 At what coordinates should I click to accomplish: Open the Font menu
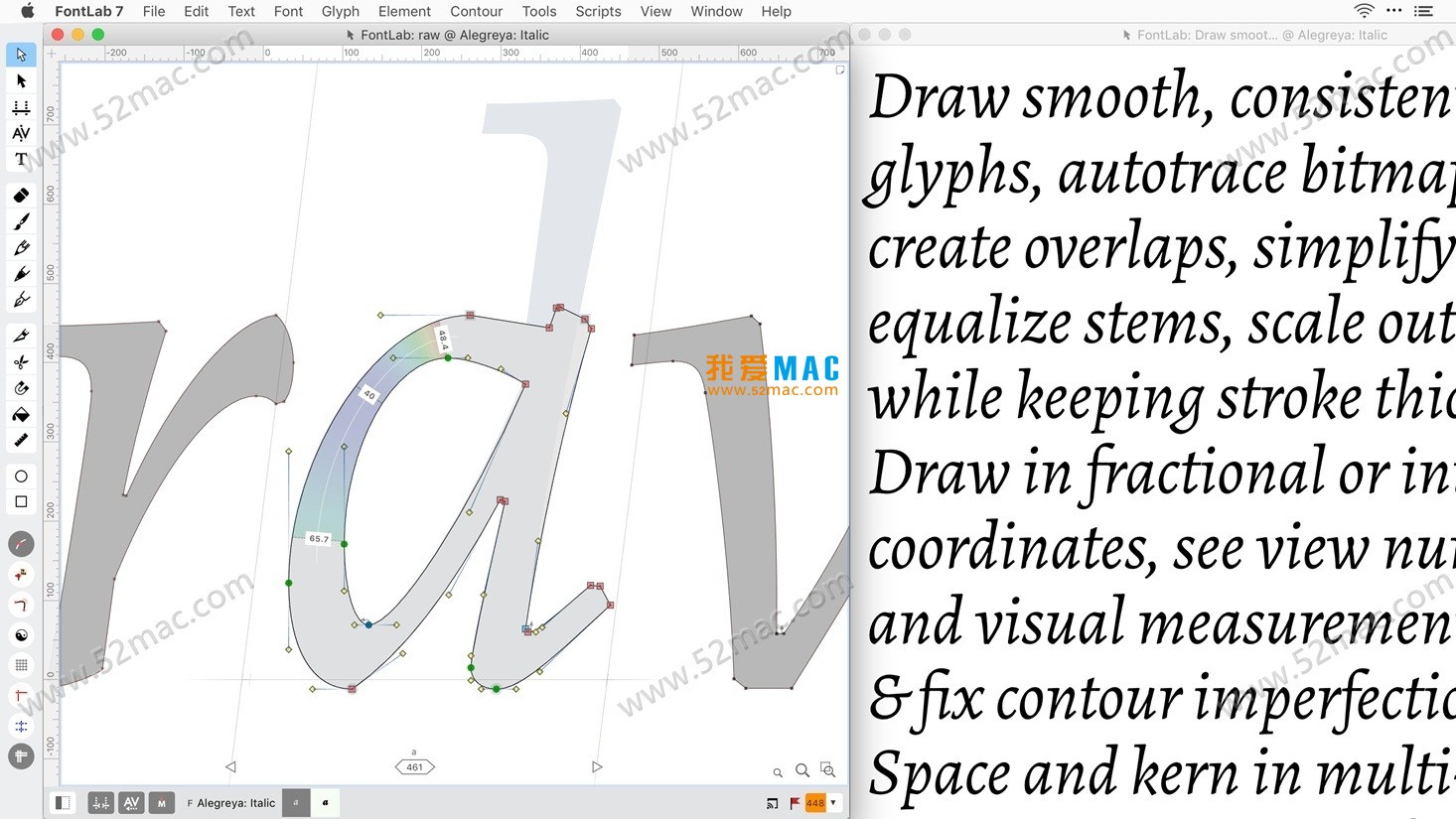(288, 11)
